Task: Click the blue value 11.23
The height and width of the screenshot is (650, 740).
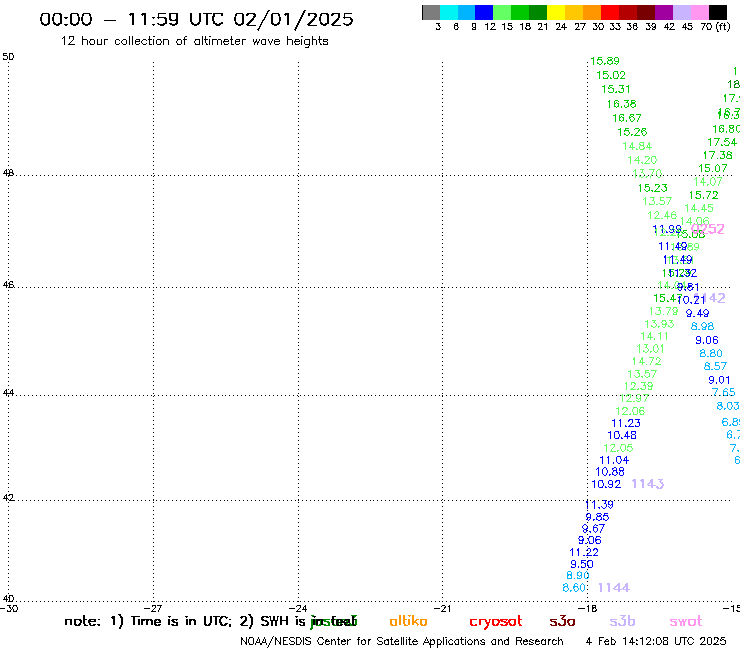Action: (626, 424)
